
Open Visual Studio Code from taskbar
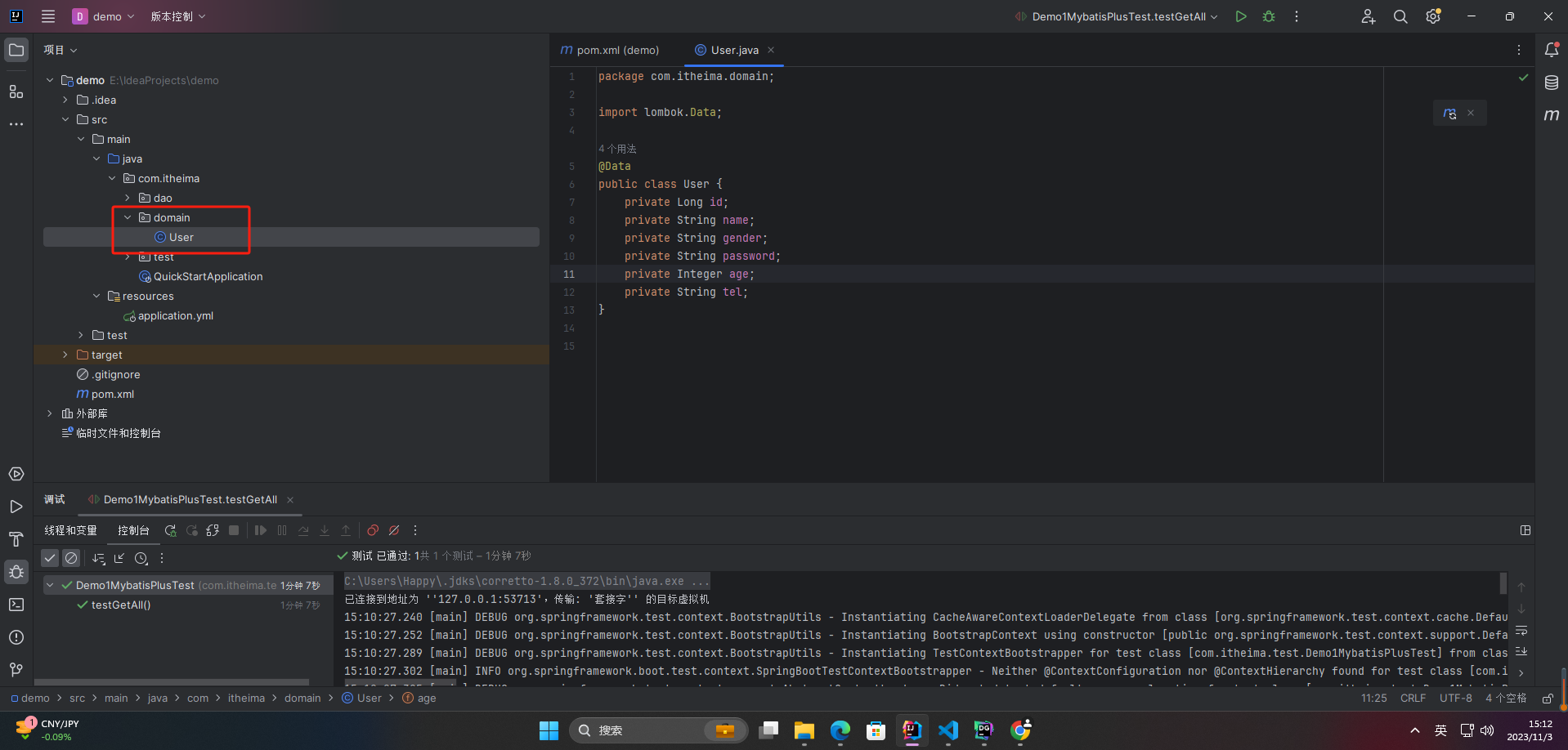click(948, 730)
